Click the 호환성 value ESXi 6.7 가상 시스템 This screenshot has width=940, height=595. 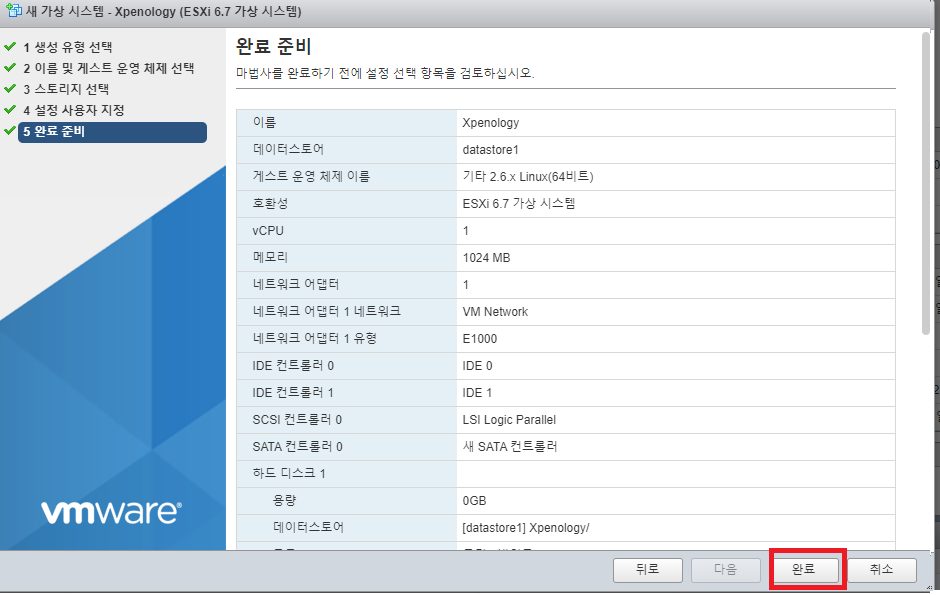519,204
